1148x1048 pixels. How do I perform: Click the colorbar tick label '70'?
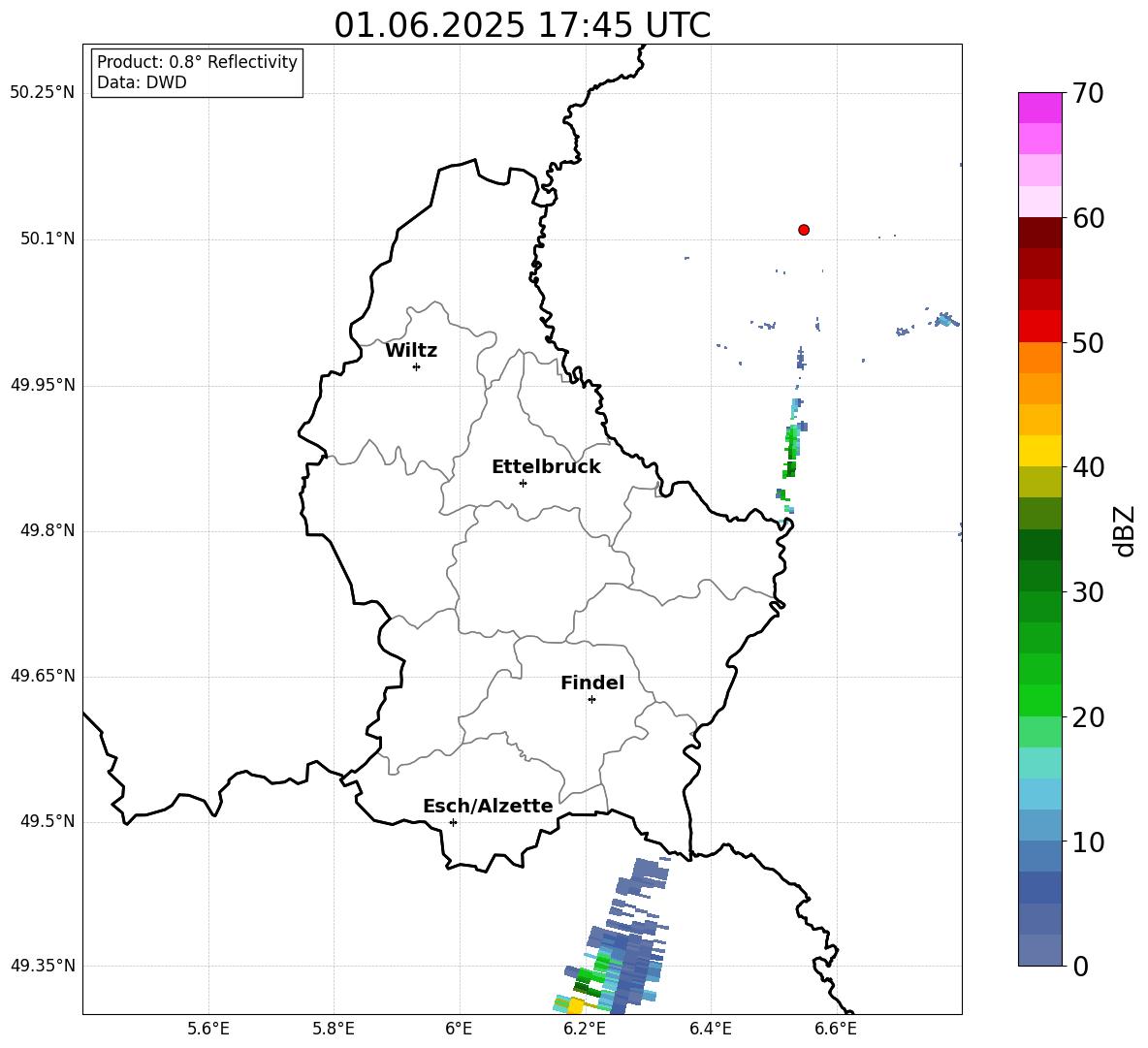[x=1088, y=93]
